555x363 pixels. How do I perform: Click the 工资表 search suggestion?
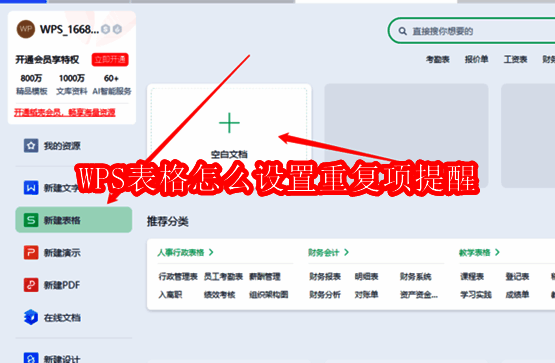[x=515, y=59]
